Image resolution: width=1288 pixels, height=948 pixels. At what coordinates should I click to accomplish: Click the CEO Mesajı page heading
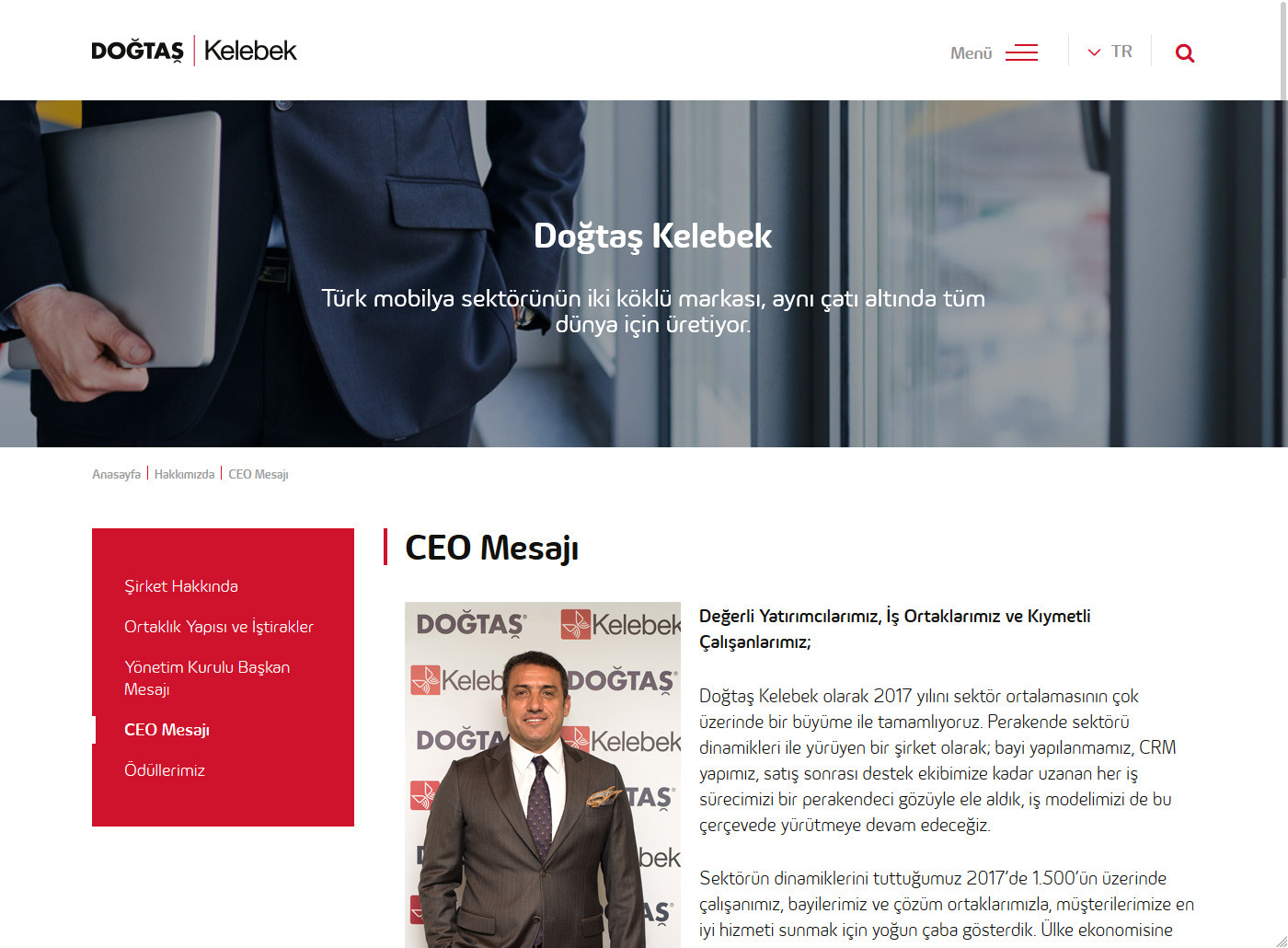tap(492, 548)
